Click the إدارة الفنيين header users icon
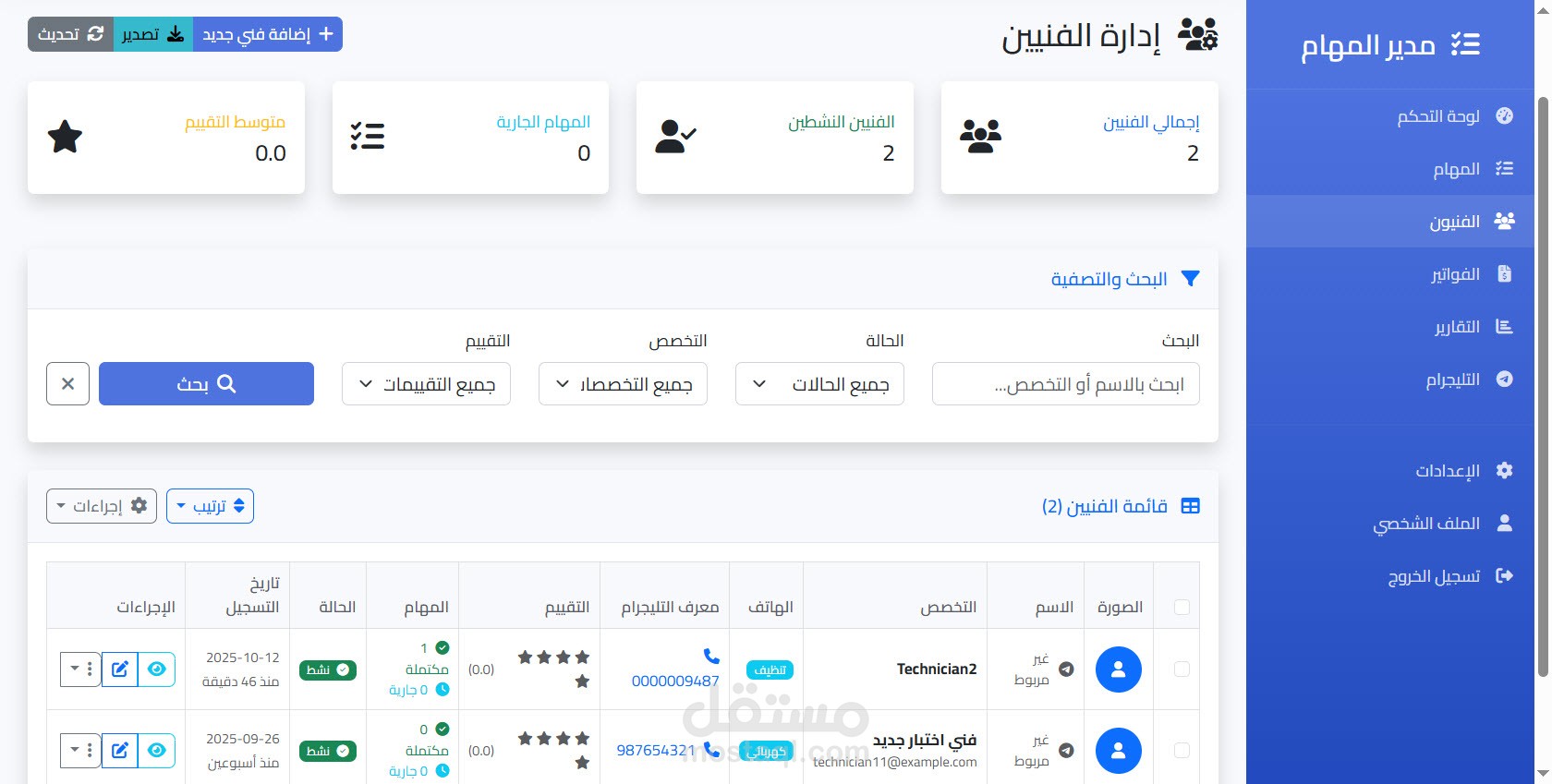The width and height of the screenshot is (1552, 784). point(1198,35)
